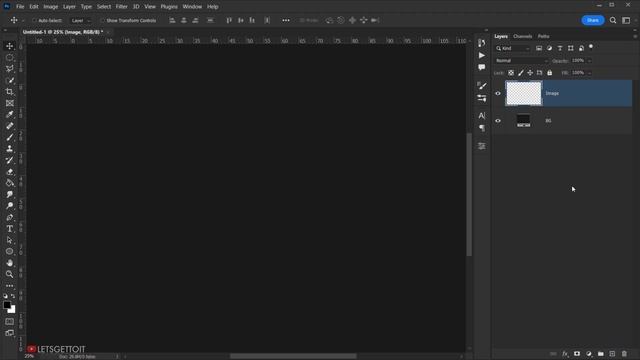The image size is (640, 360).
Task: Switch to the Channels tab
Action: [522, 36]
